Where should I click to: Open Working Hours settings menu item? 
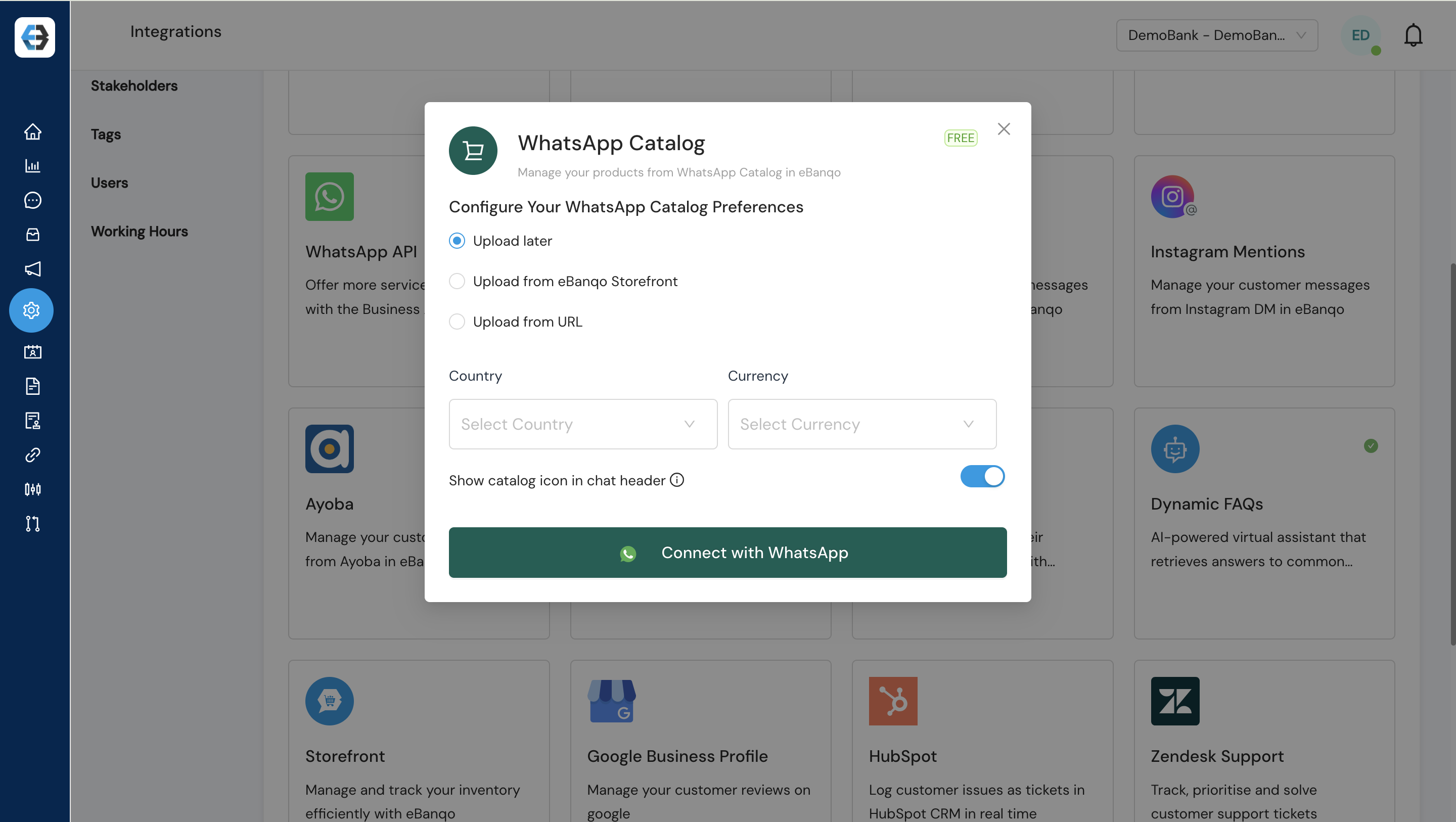pyautogui.click(x=139, y=231)
